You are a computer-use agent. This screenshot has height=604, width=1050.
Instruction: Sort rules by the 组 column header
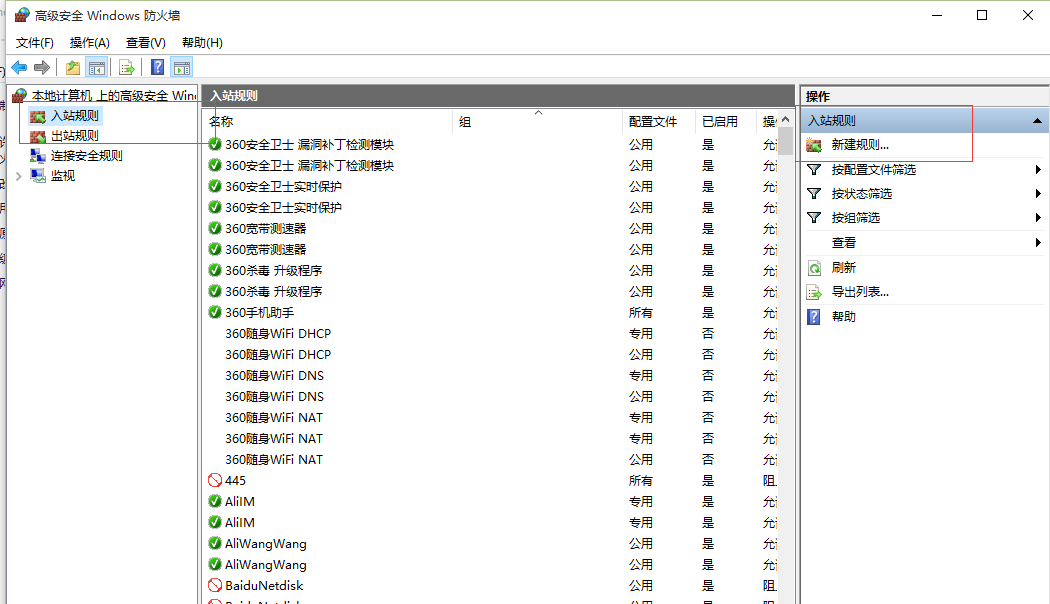pos(538,122)
